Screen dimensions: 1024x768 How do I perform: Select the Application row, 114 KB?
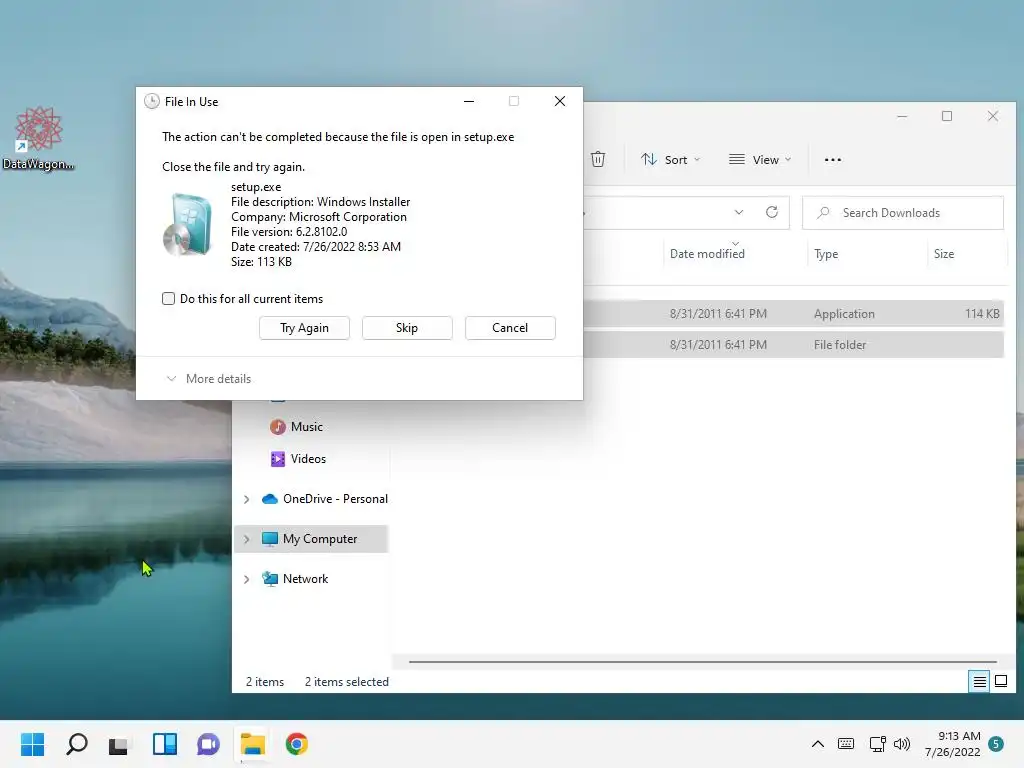[x=793, y=313]
